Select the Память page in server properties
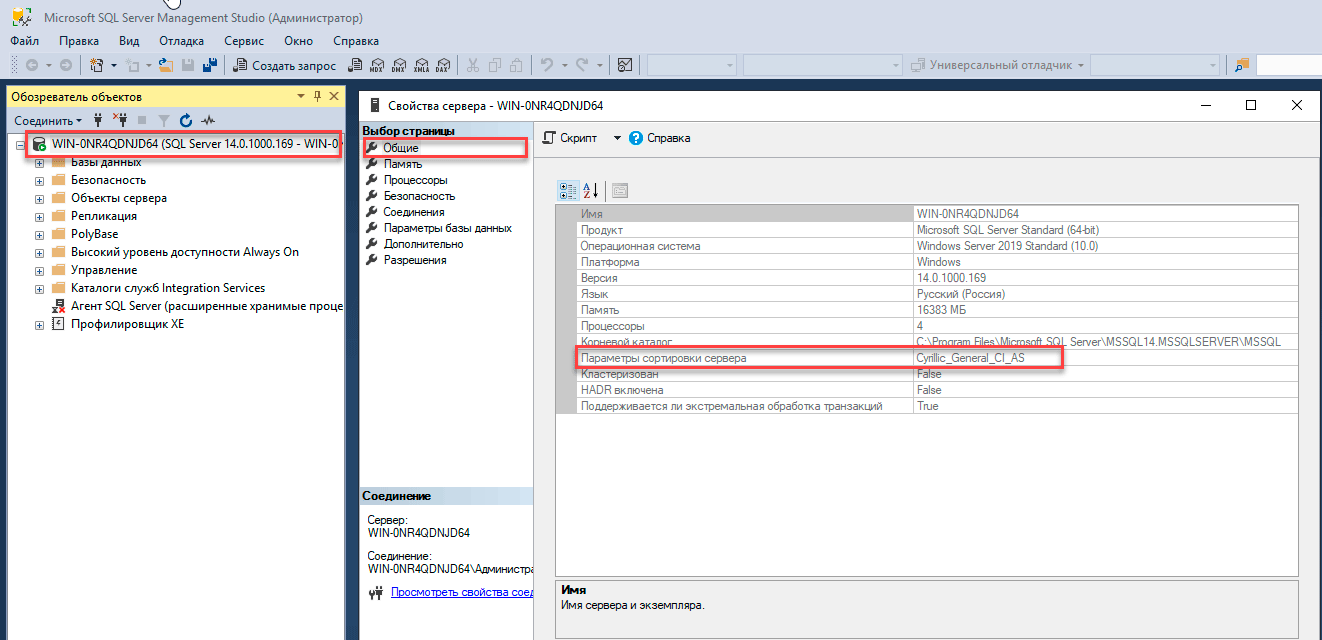The height and width of the screenshot is (640, 1322). 402,164
